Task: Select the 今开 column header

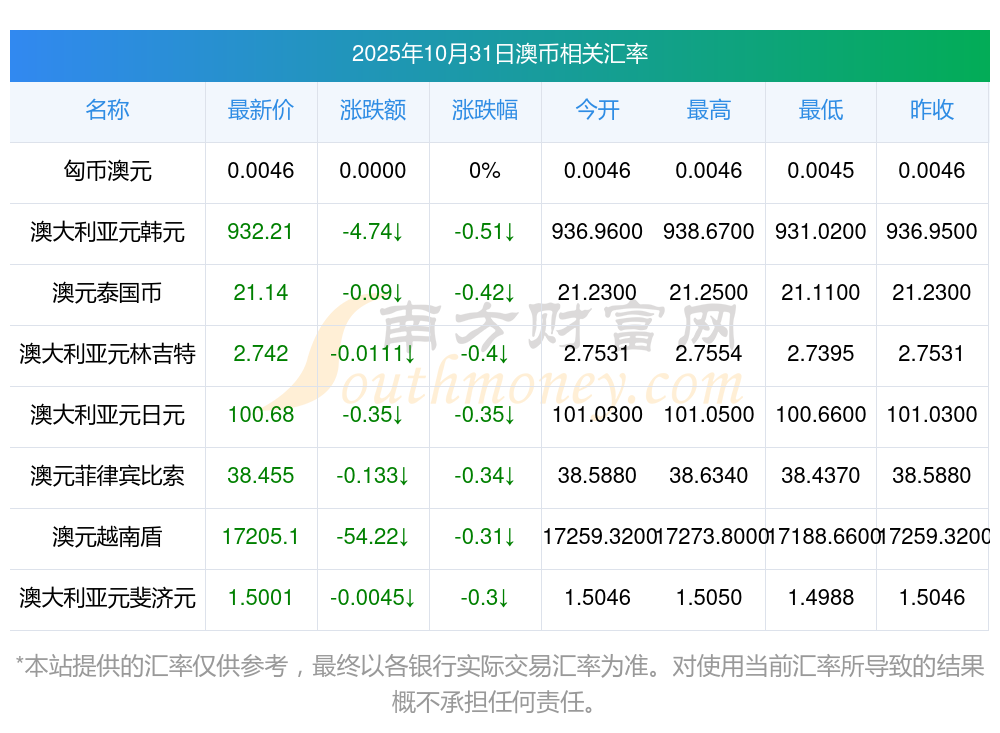Action: 597,110
